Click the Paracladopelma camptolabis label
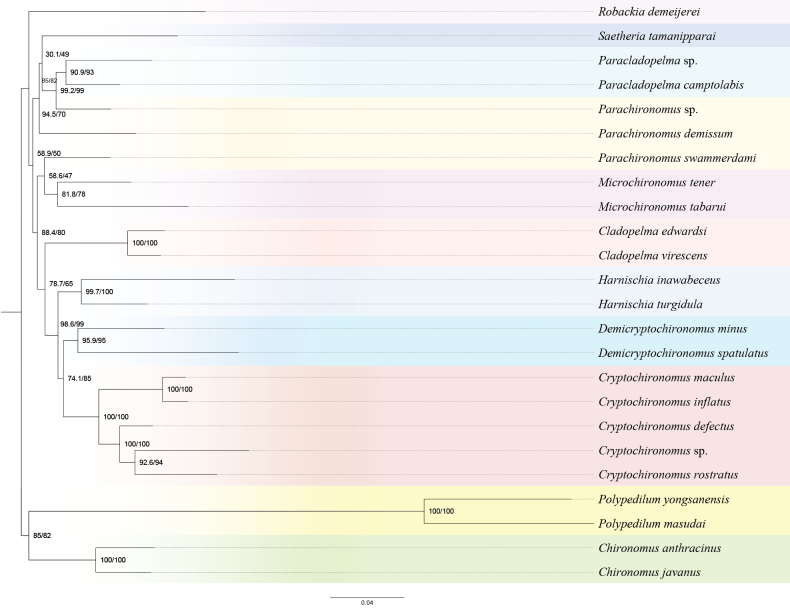The height and width of the screenshot is (608, 790). [671, 85]
